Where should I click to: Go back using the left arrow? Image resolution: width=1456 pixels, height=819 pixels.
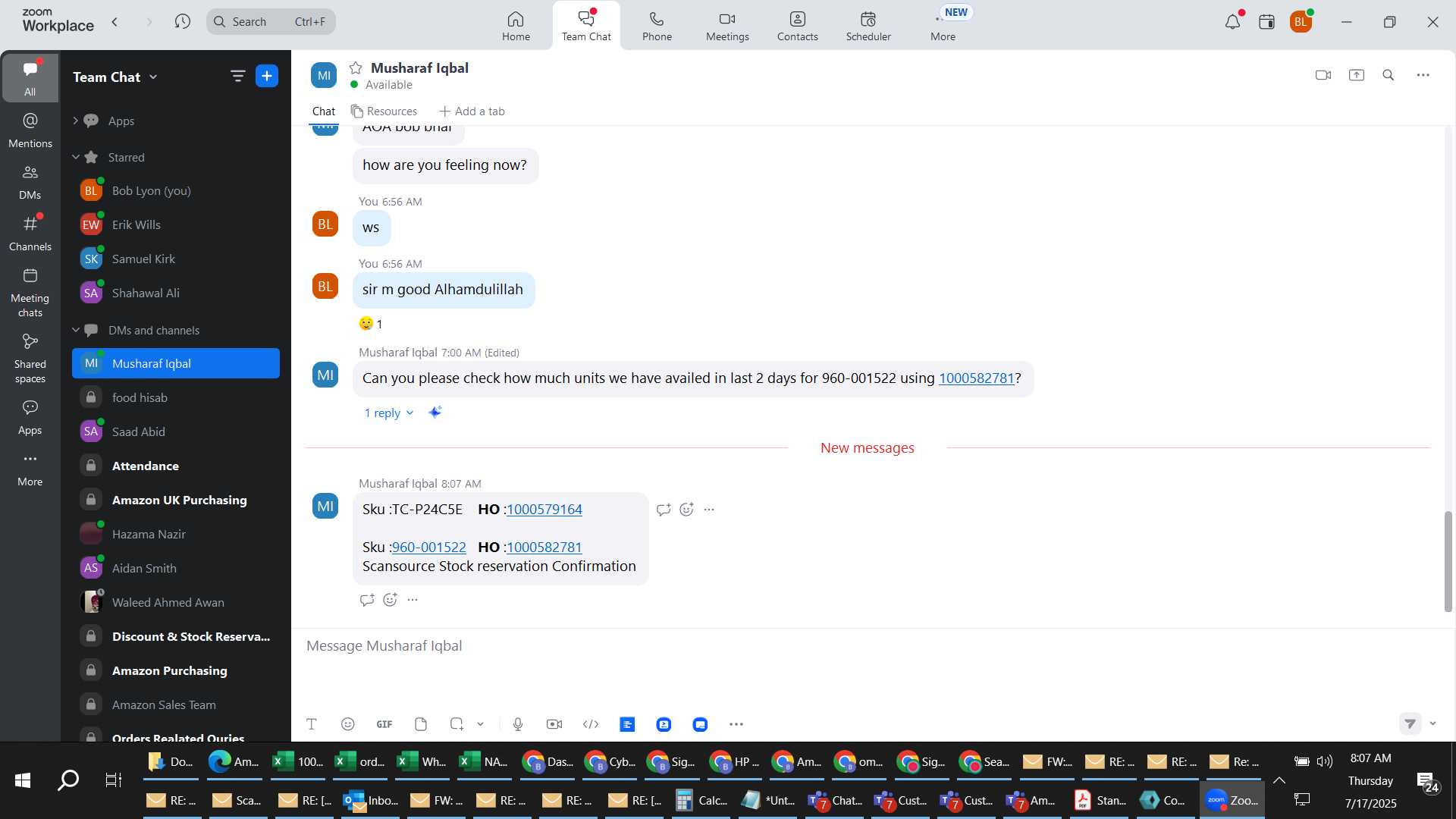(115, 22)
